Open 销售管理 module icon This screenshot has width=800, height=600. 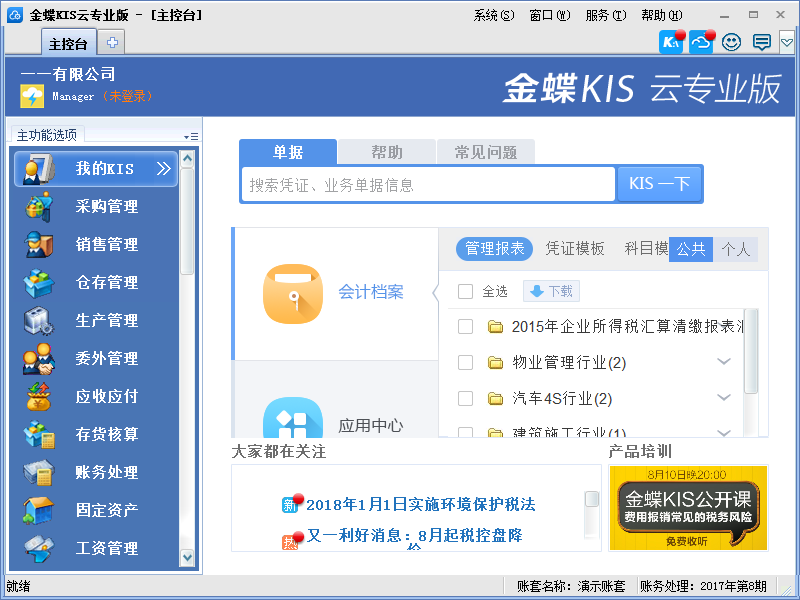click(39, 244)
